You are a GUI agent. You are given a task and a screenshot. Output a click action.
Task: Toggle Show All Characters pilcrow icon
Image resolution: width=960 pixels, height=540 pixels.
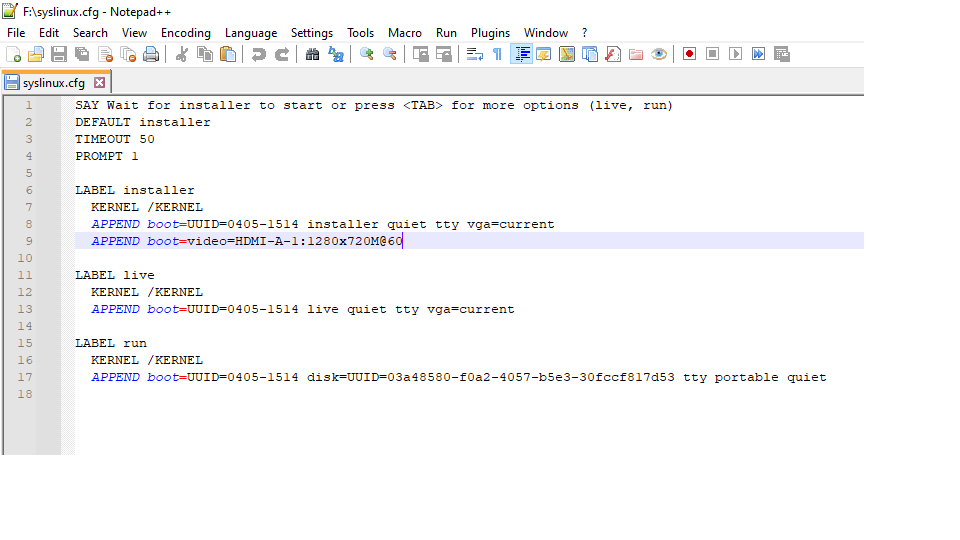click(x=497, y=54)
